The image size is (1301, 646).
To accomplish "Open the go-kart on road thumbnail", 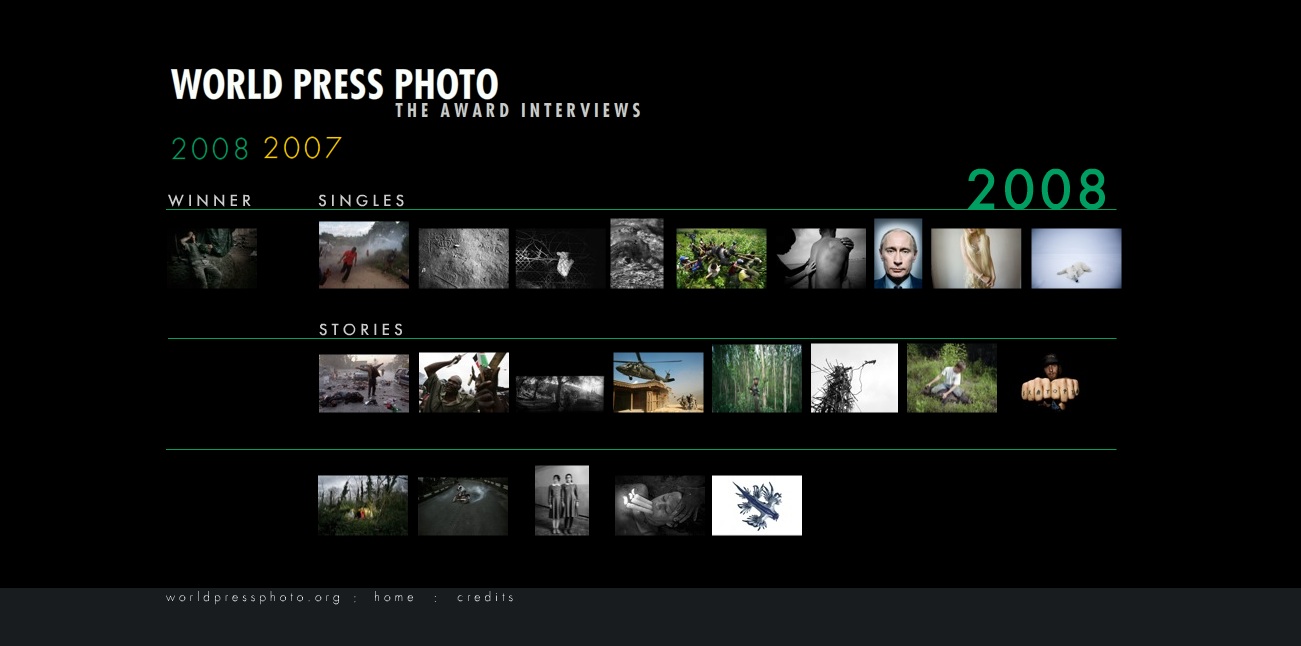I will [x=463, y=506].
